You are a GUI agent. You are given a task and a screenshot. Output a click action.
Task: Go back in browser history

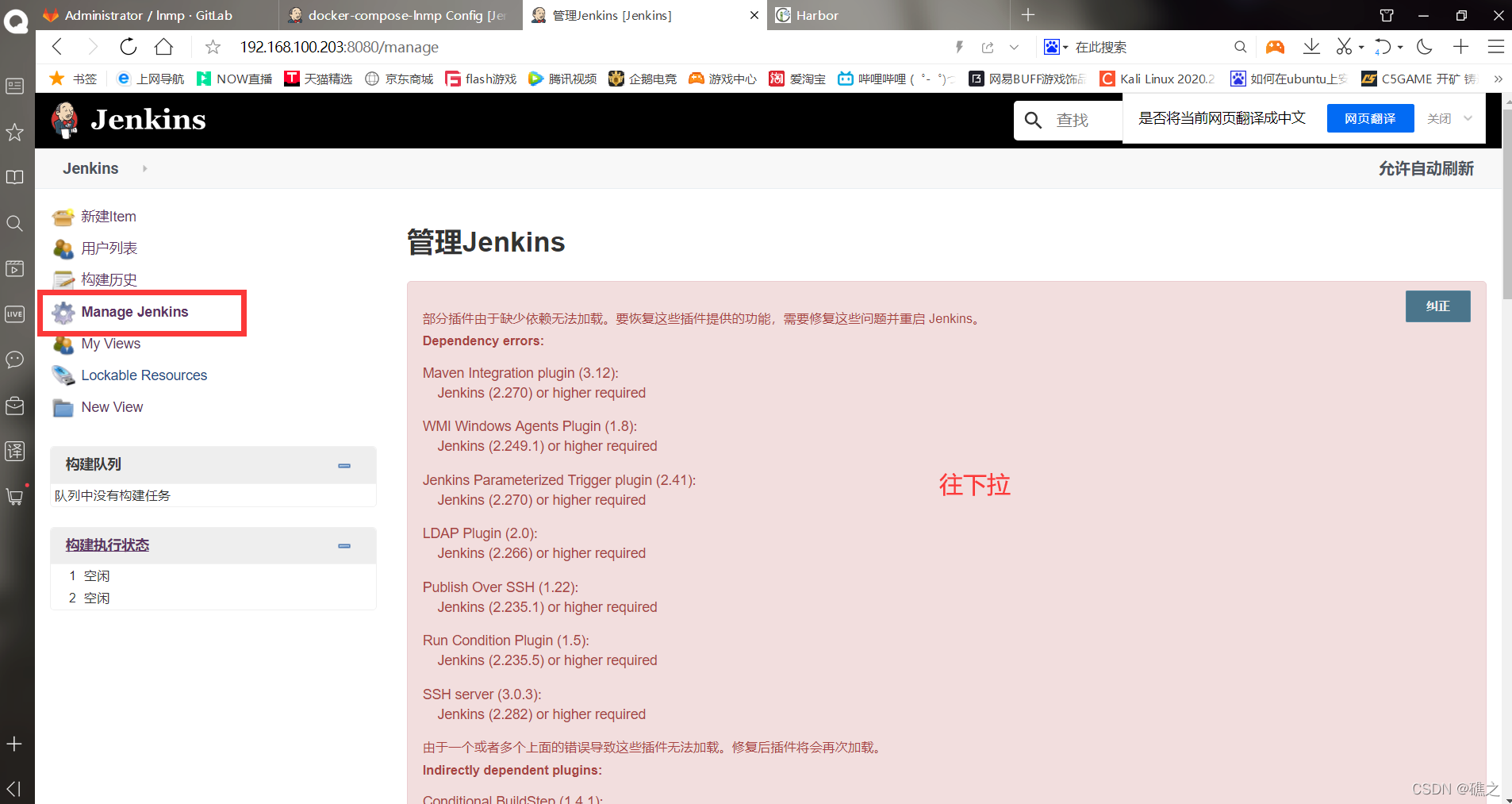[x=57, y=47]
